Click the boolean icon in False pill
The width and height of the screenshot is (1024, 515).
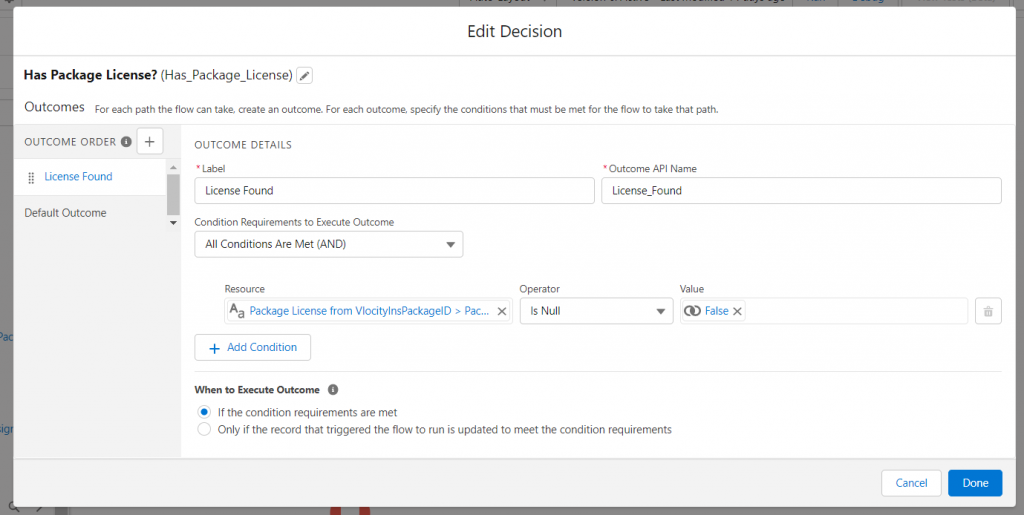(x=692, y=311)
